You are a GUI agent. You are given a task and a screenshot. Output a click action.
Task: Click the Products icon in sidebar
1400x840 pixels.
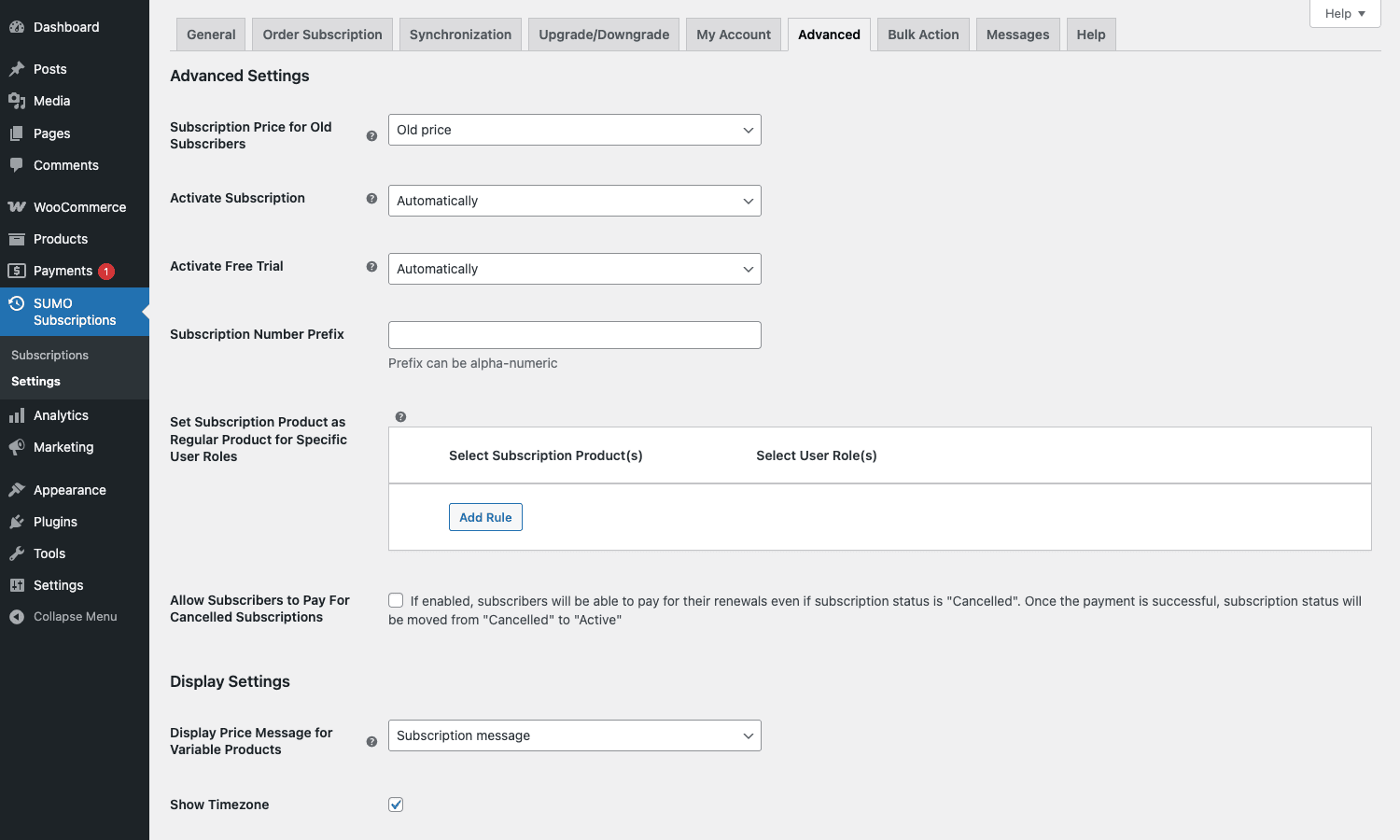17,239
